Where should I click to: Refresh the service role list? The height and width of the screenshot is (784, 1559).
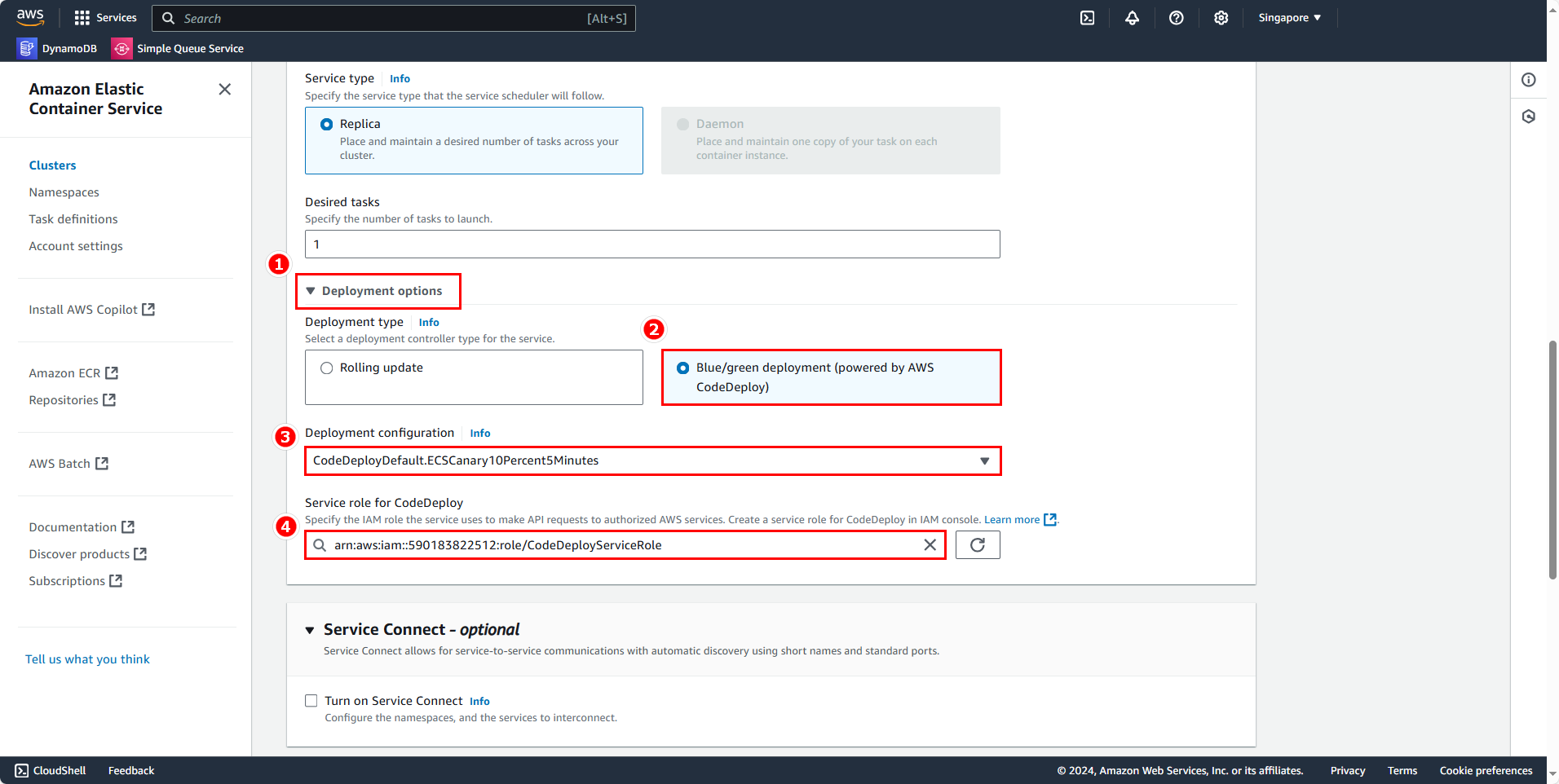click(x=978, y=545)
